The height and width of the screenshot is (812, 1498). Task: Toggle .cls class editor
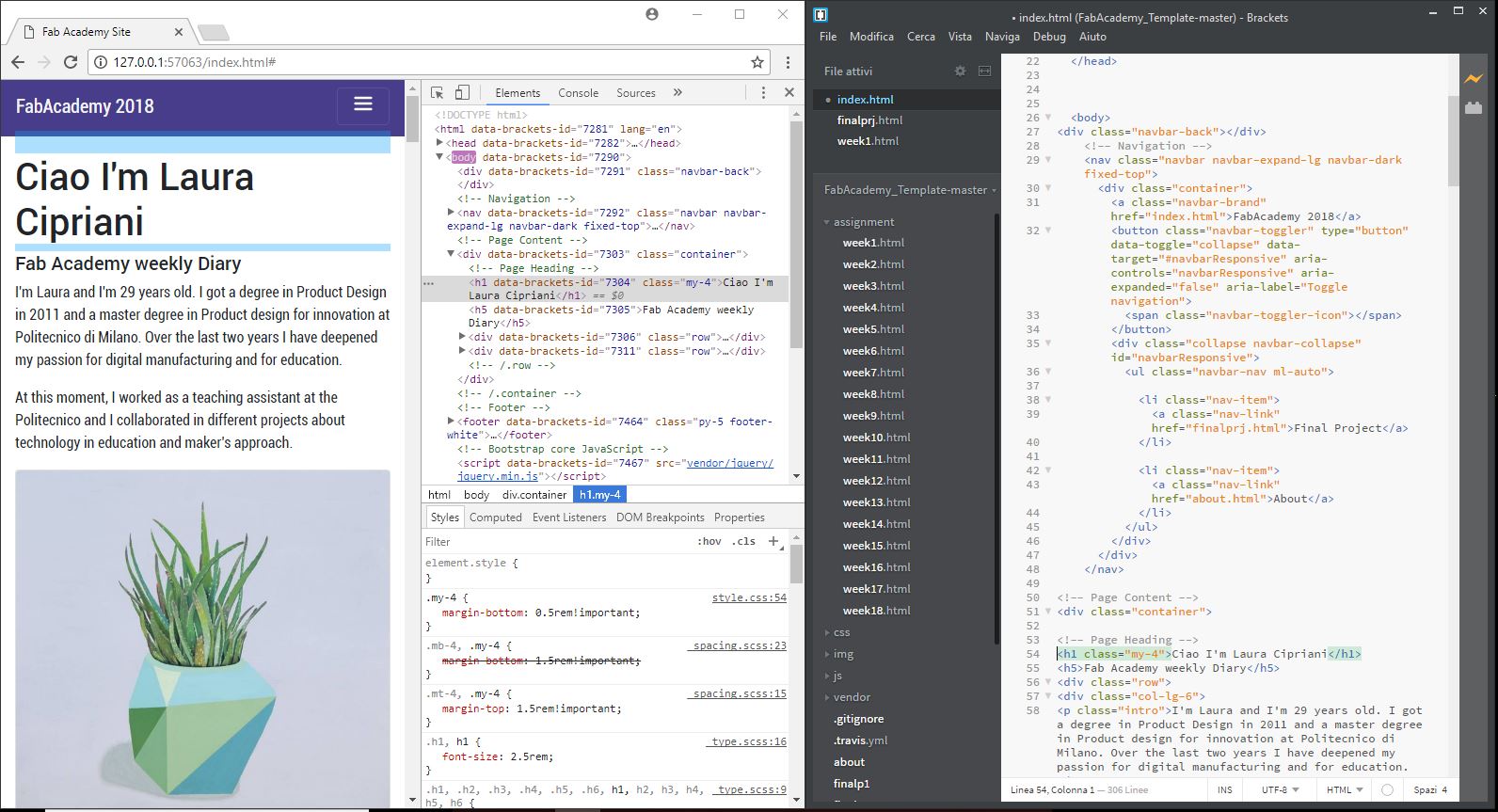(745, 541)
